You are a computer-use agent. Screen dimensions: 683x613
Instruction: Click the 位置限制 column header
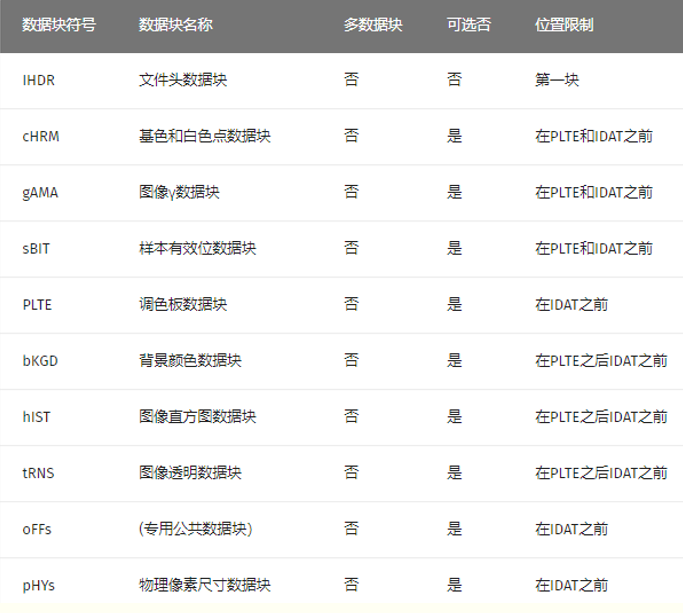pos(564,25)
